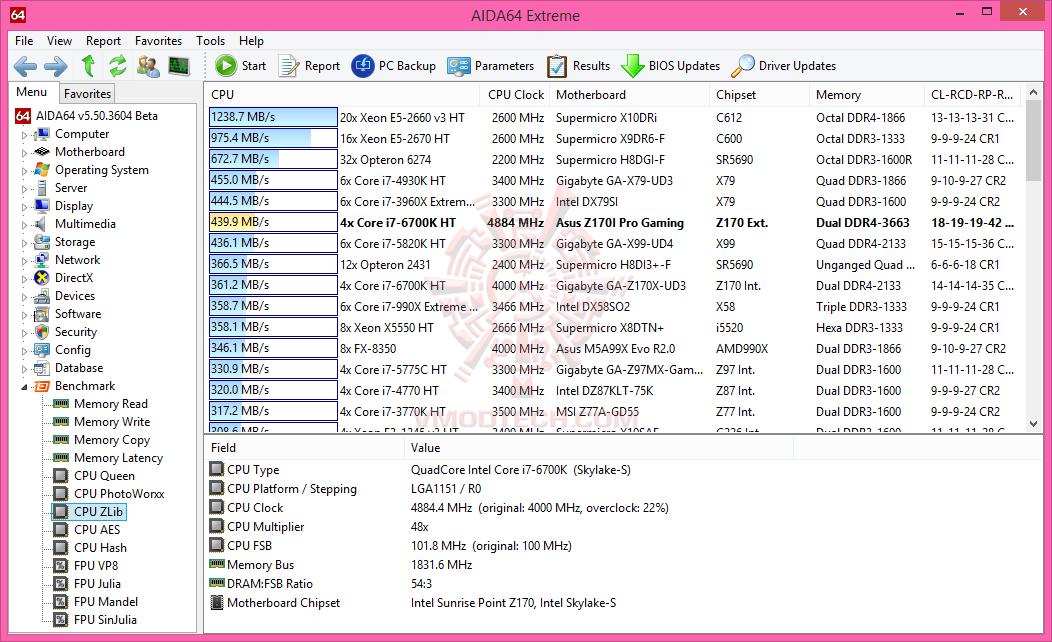Select the FPU Mandel benchmark
This screenshot has height=642, width=1052.
pyautogui.click(x=106, y=602)
